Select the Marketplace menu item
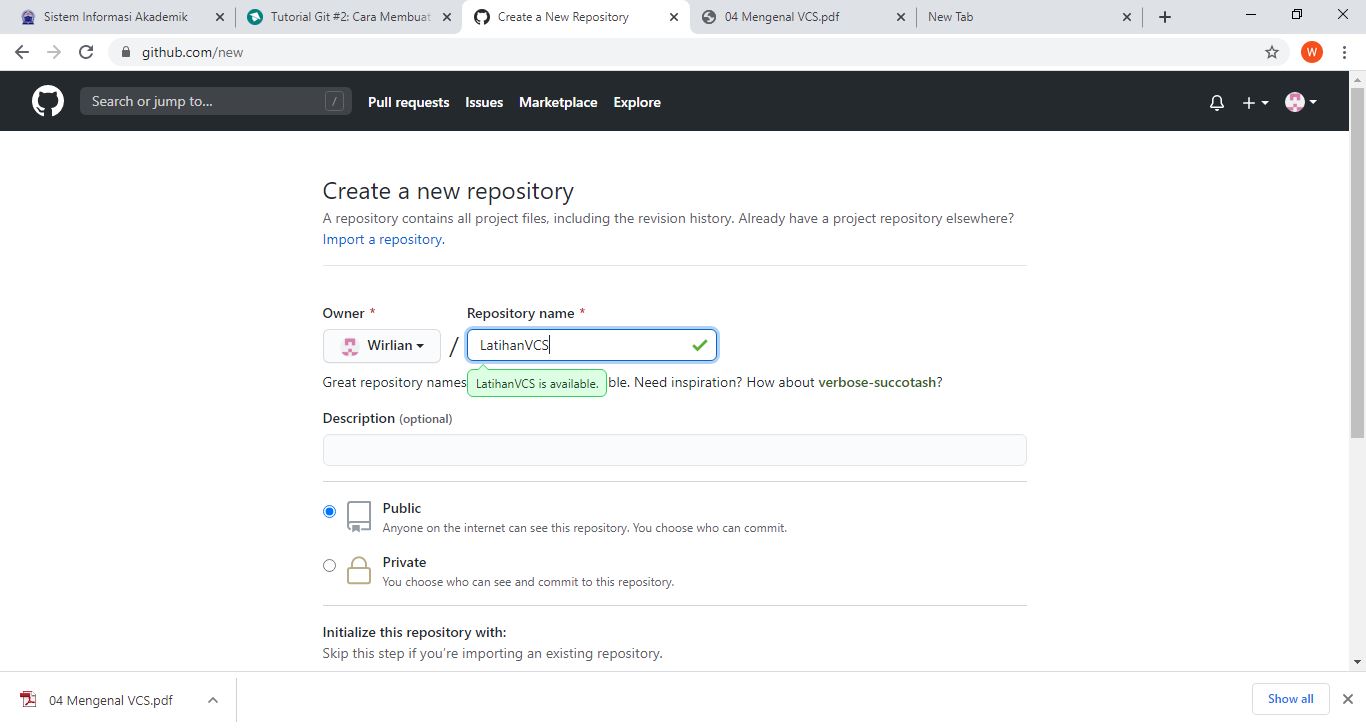 (x=558, y=102)
